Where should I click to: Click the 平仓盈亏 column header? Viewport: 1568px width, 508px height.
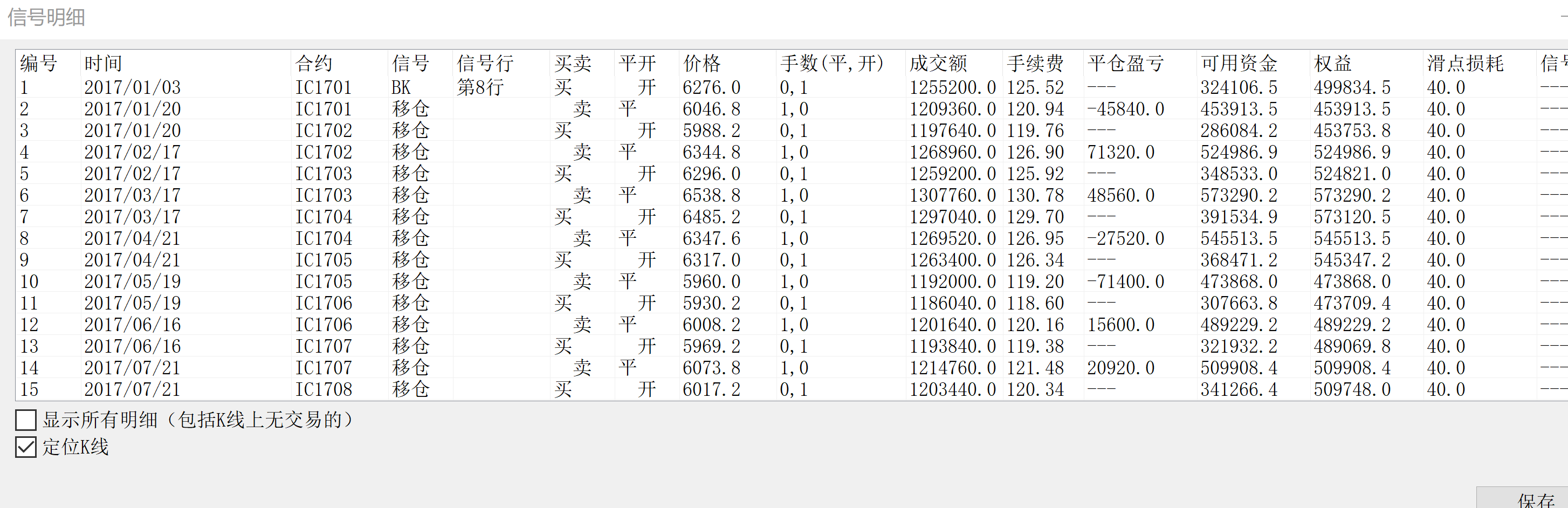click(x=1125, y=63)
